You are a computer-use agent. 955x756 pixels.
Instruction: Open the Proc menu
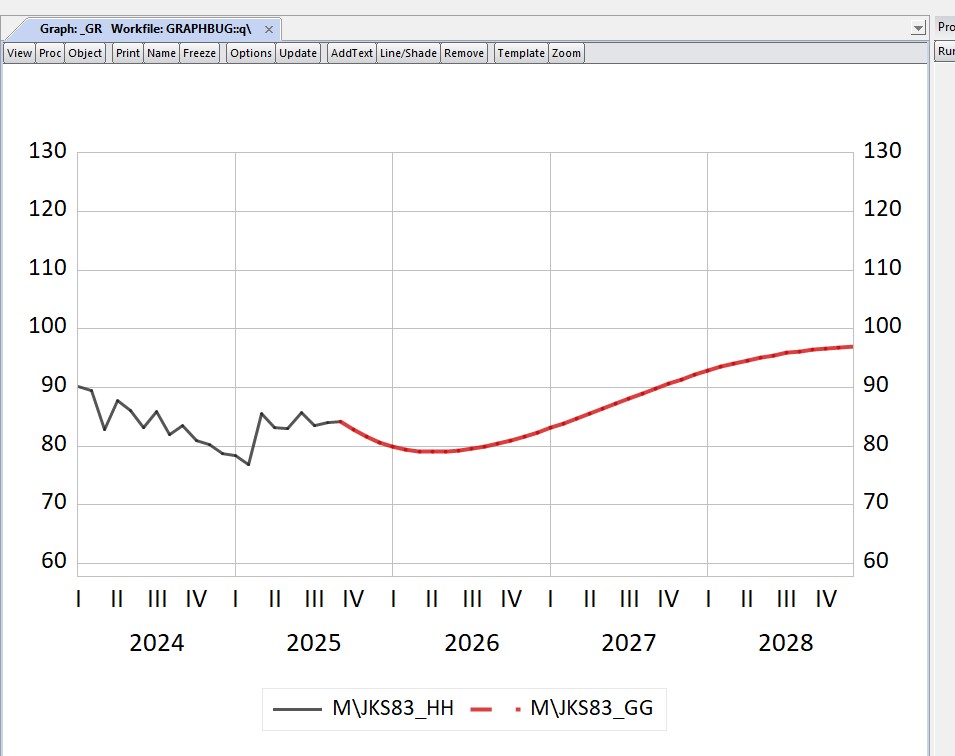[x=50, y=53]
